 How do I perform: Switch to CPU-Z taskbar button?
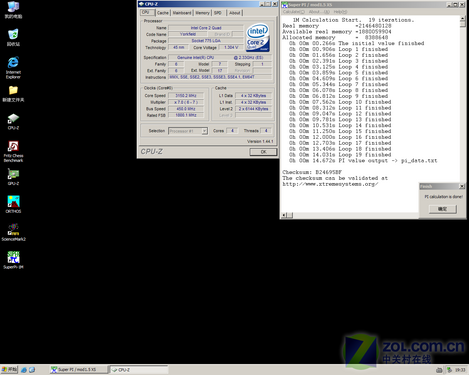click(x=139, y=370)
